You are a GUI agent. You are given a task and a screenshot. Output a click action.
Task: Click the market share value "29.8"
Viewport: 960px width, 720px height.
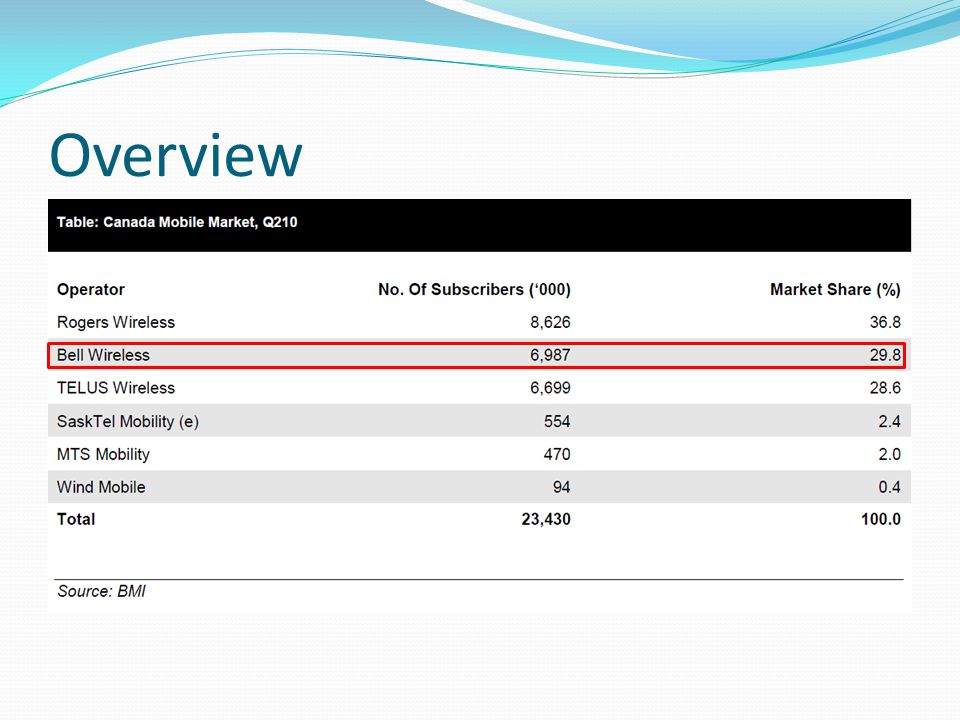pos(885,355)
